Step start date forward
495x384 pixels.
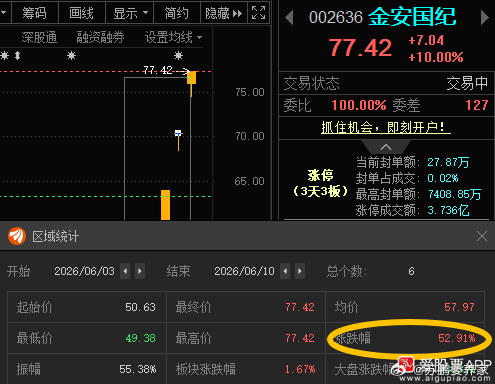(x=140, y=271)
